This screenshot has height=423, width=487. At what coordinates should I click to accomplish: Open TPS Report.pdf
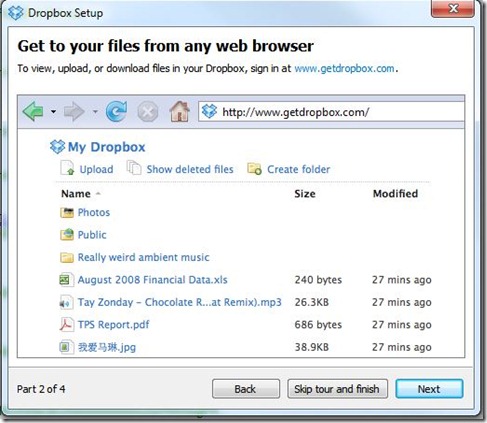click(113, 324)
